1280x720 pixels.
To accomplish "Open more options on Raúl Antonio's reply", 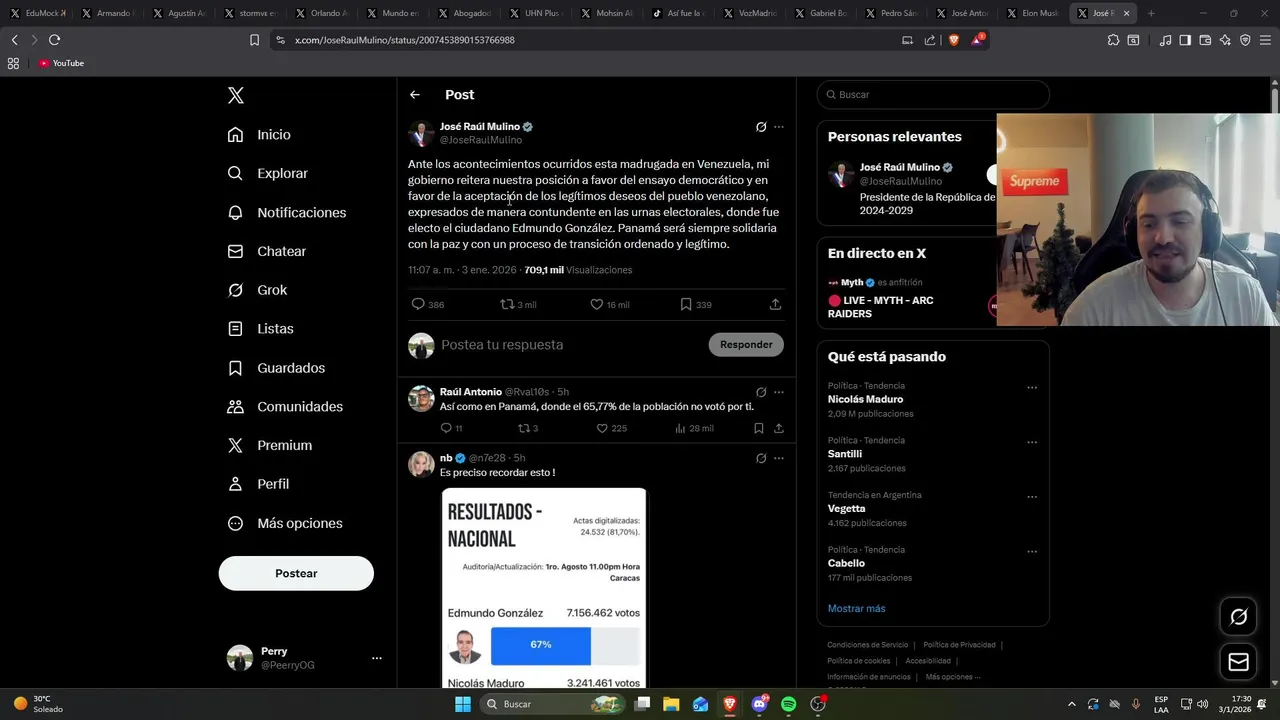I will pyautogui.click(x=779, y=392).
